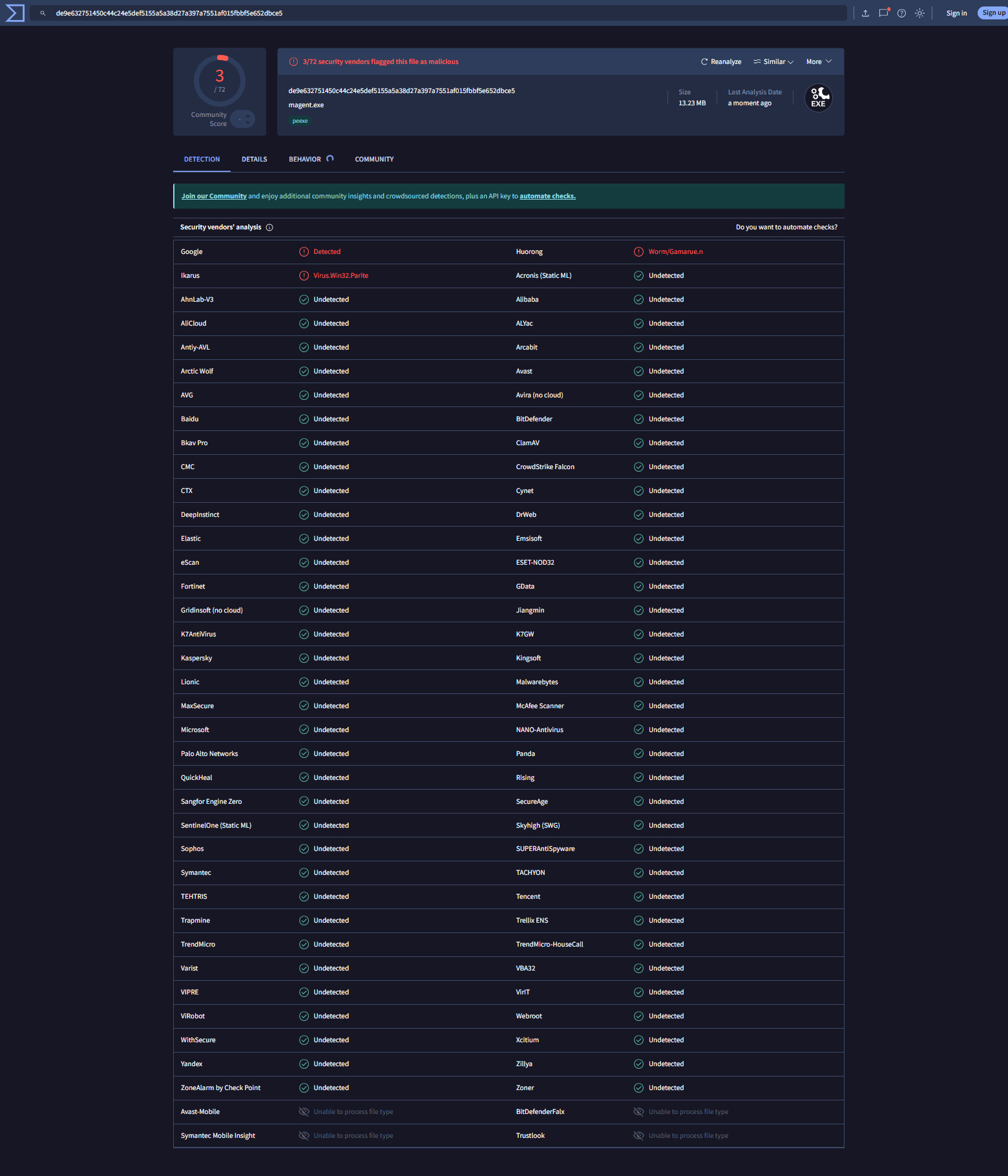Screen dimensions: 1008x1176
Task: Click the Sign in link
Action: coord(956,13)
